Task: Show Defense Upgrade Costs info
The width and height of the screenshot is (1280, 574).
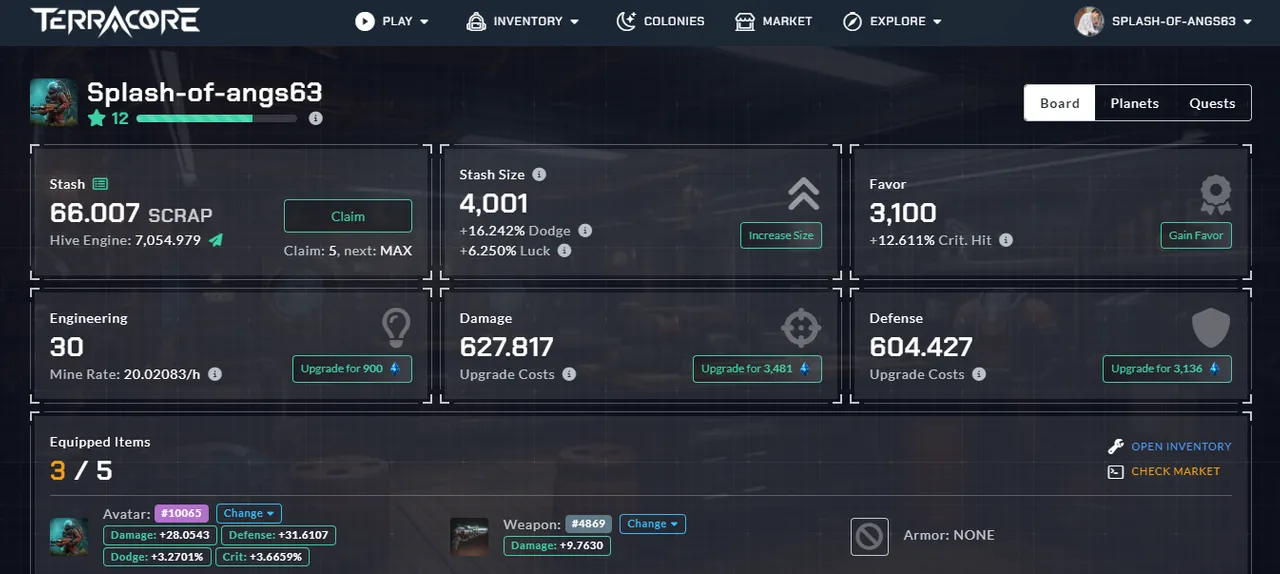Action: [979, 374]
